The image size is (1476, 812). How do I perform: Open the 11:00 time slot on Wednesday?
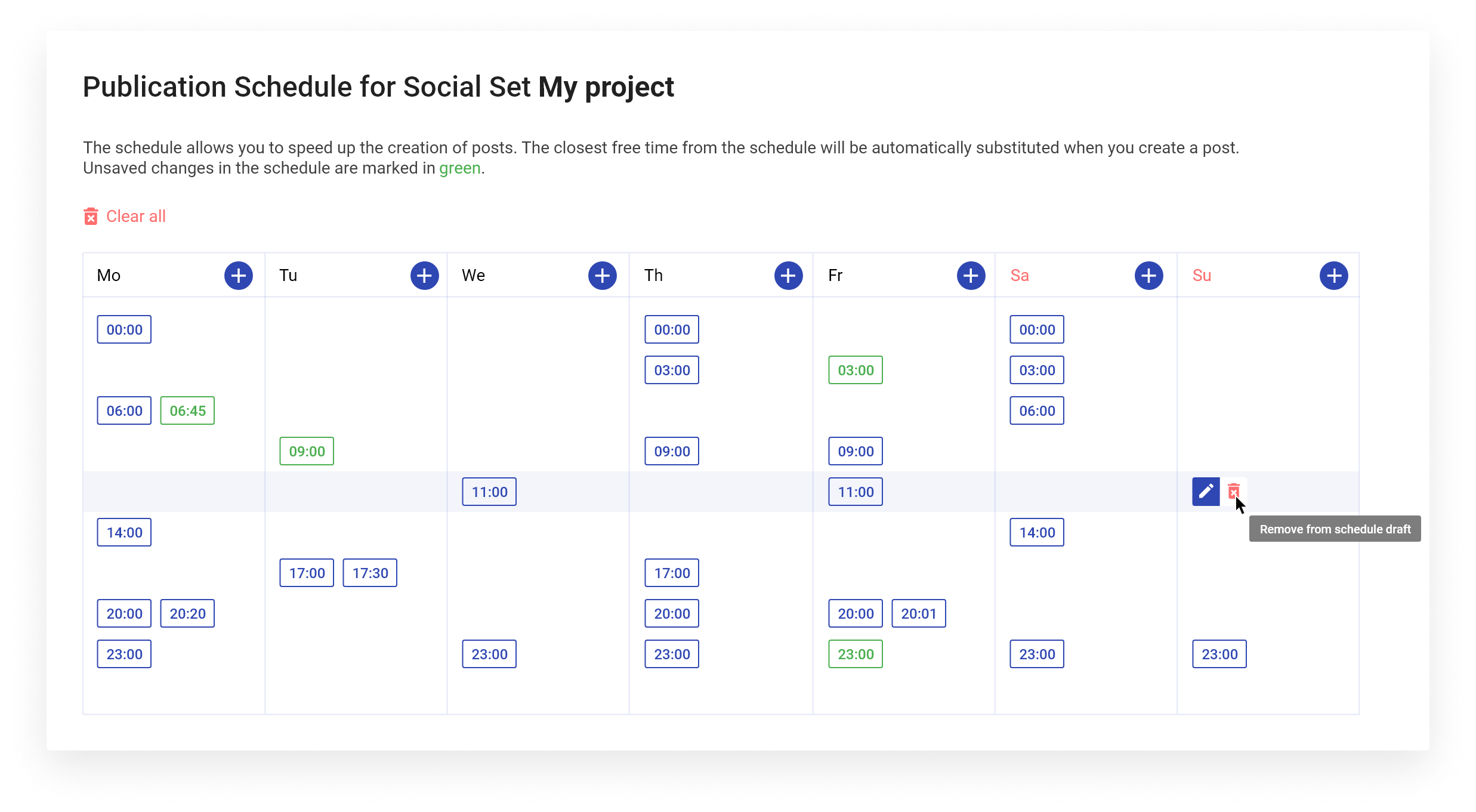point(489,492)
